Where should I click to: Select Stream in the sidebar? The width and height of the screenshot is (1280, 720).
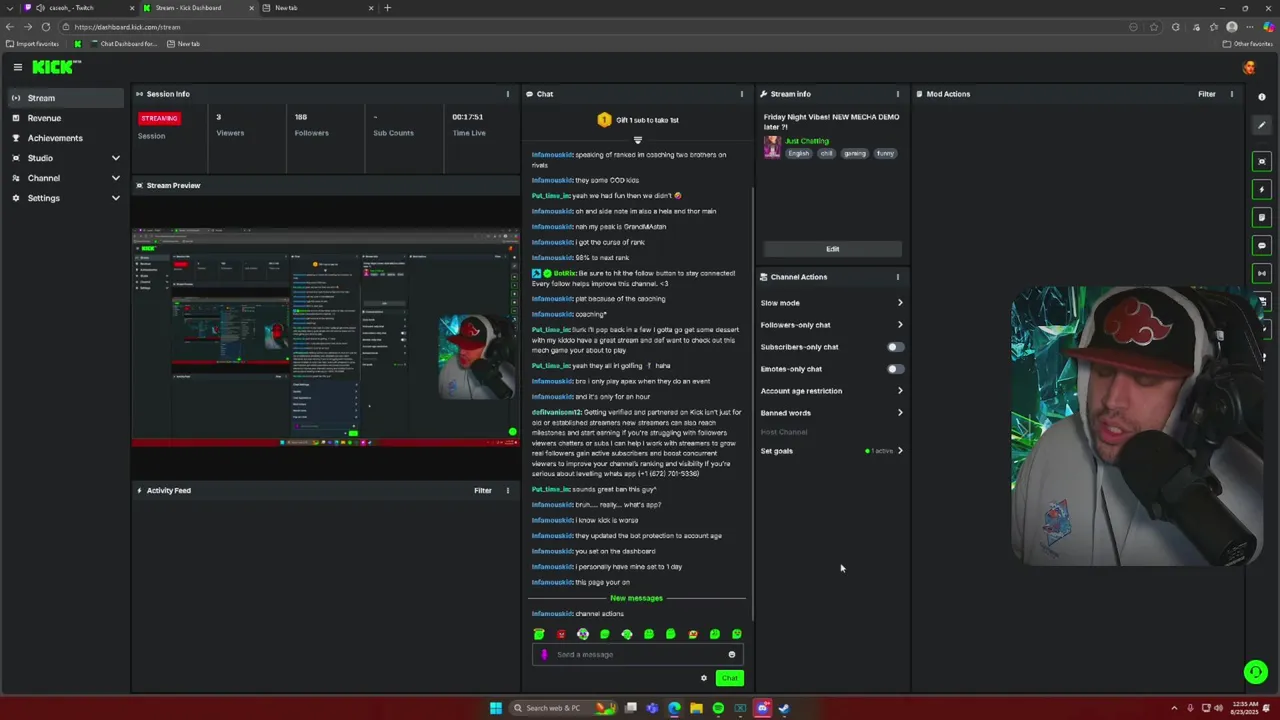pos(66,98)
